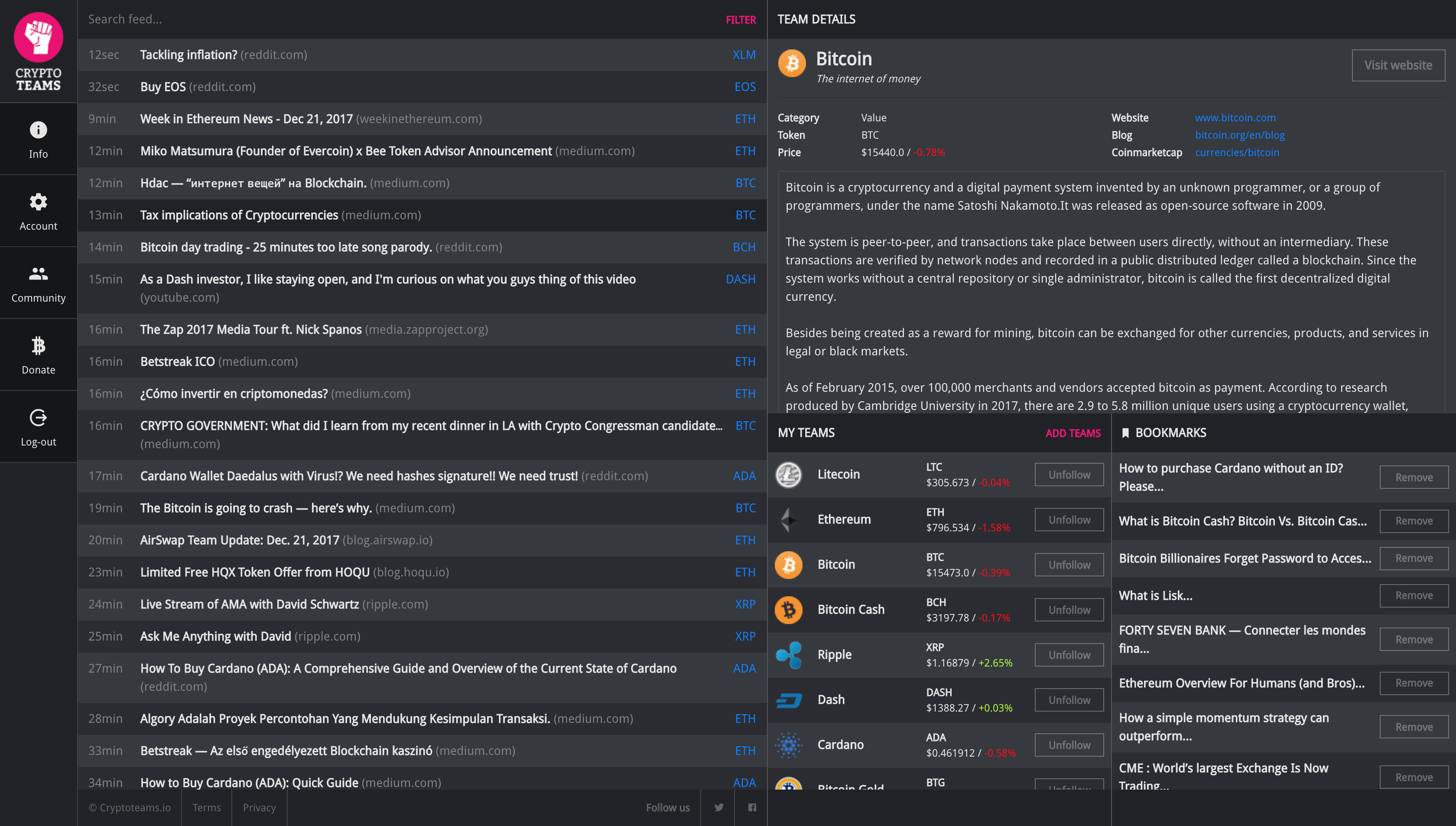Open the Community section icon
This screenshot has height=826, width=1456.
pos(38,282)
